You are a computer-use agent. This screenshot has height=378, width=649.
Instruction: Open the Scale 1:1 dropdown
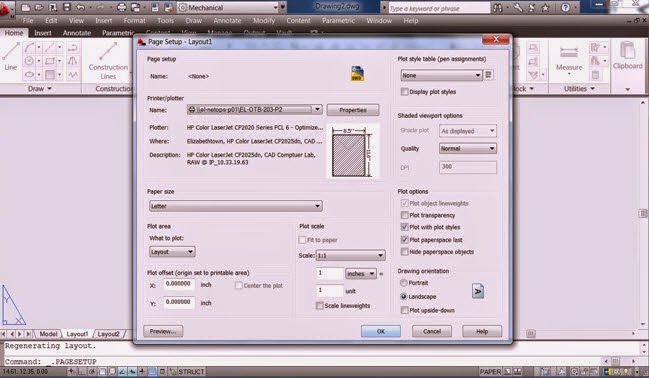tap(350, 255)
